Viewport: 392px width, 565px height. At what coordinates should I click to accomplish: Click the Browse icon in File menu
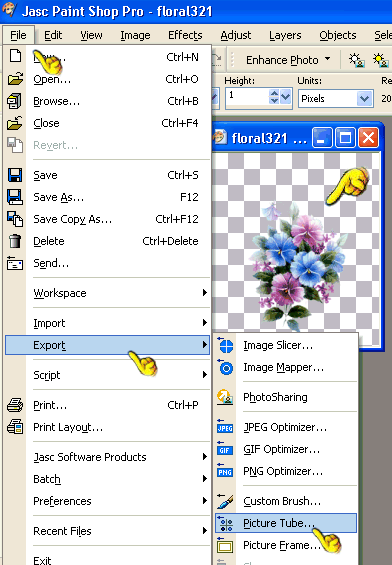pyautogui.click(x=14, y=101)
